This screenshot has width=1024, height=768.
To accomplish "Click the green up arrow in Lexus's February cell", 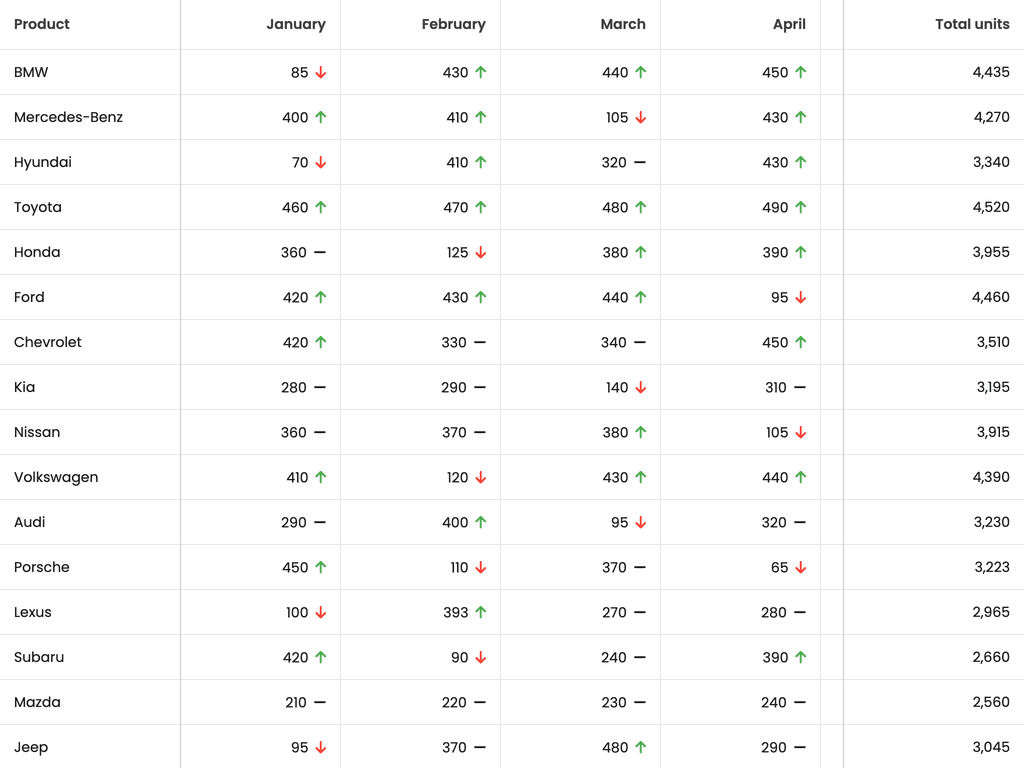I will point(481,612).
